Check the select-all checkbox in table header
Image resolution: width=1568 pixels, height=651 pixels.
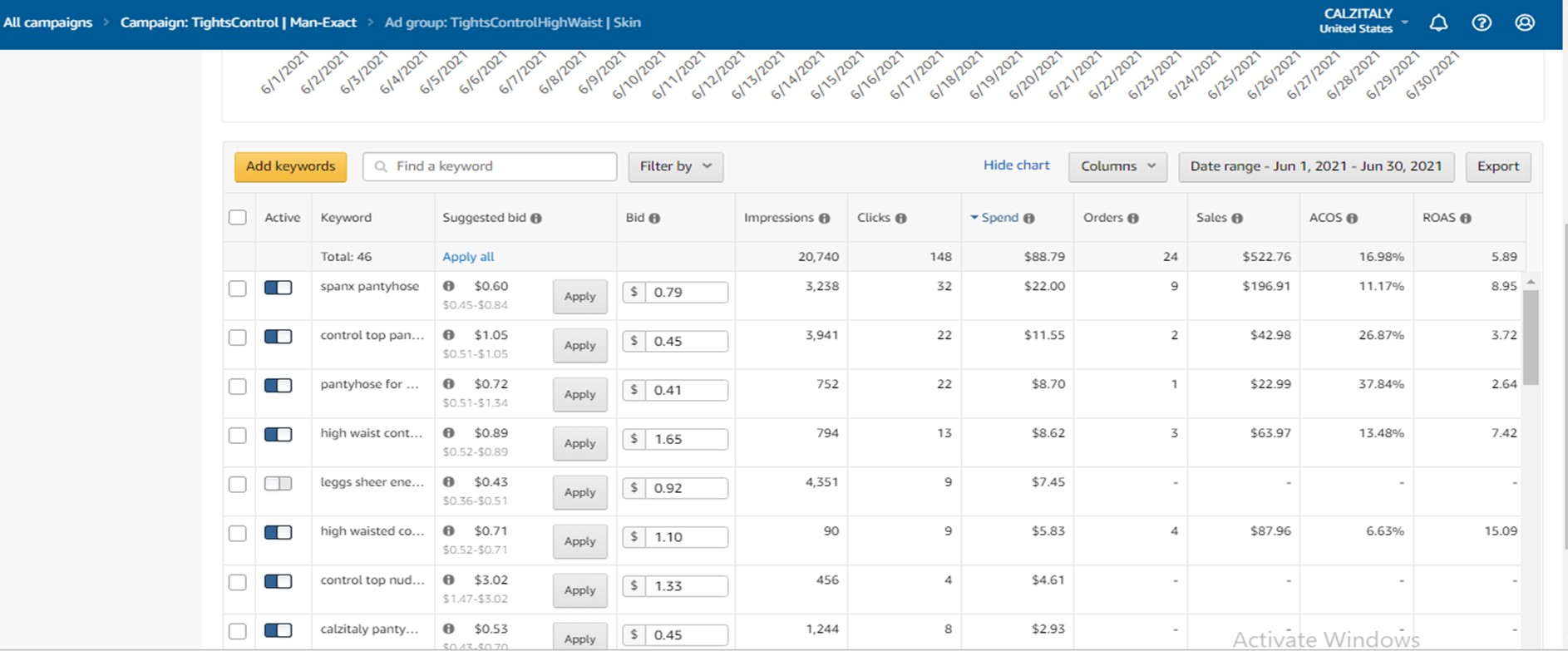click(x=238, y=217)
